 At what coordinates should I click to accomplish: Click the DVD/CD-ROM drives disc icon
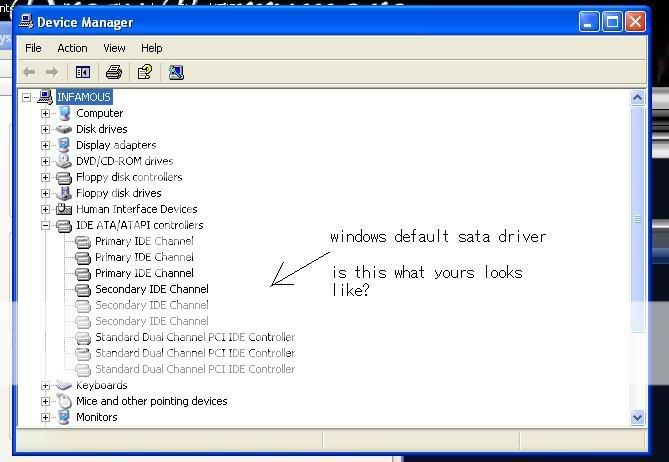pyautogui.click(x=64, y=161)
